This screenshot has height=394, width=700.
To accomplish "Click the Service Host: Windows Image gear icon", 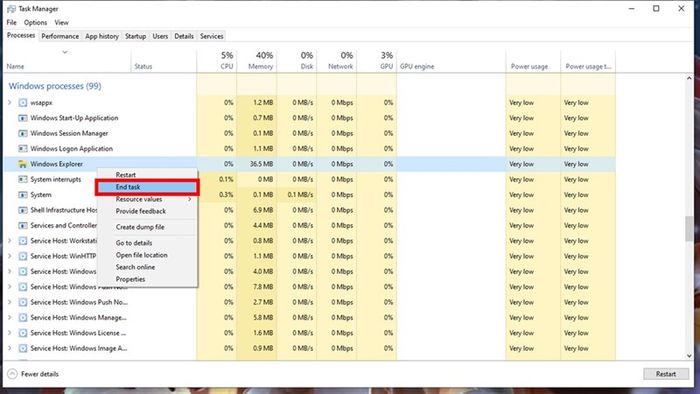I will pyautogui.click(x=23, y=348).
